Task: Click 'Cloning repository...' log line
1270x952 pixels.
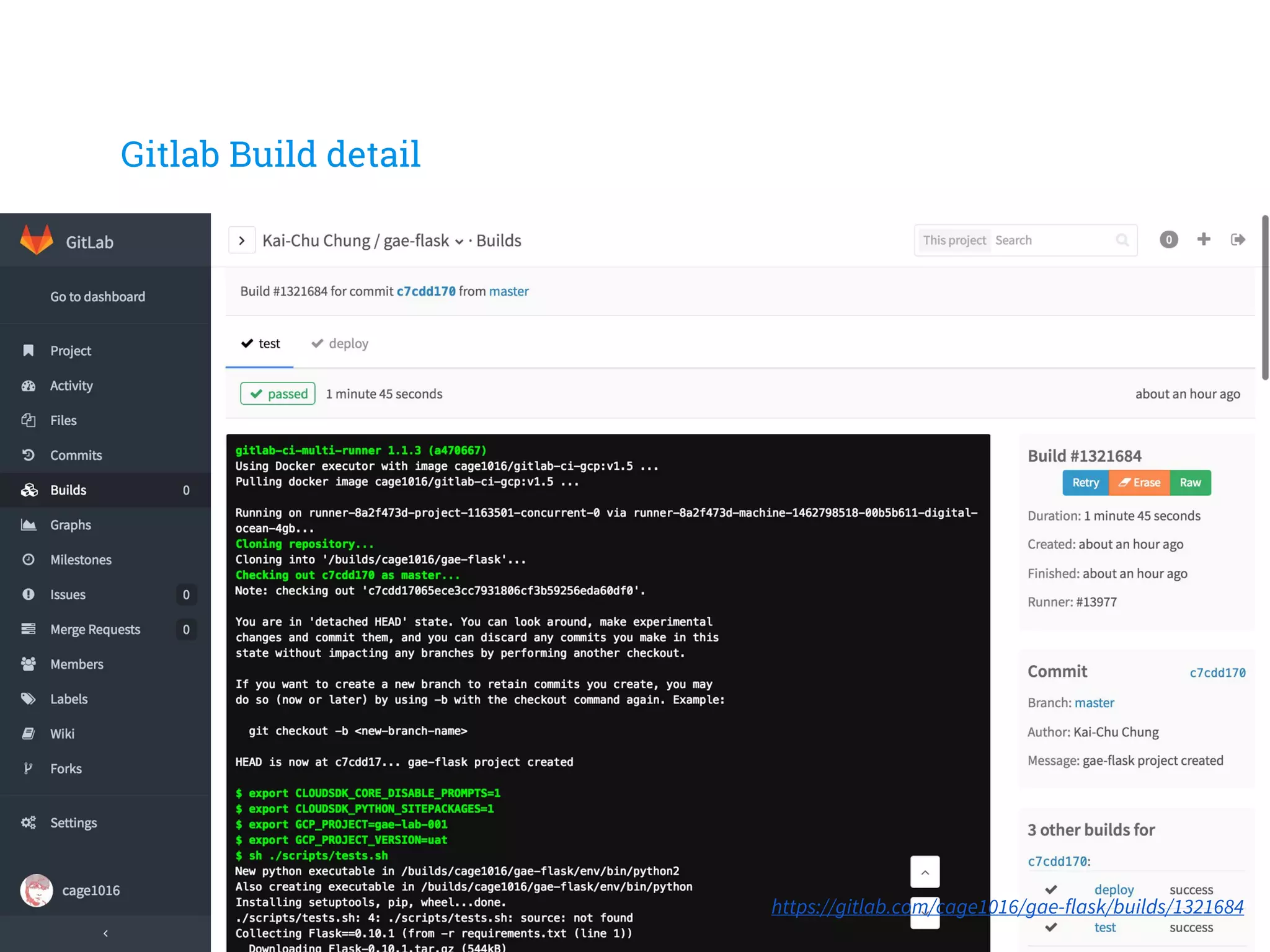Action: coord(304,544)
